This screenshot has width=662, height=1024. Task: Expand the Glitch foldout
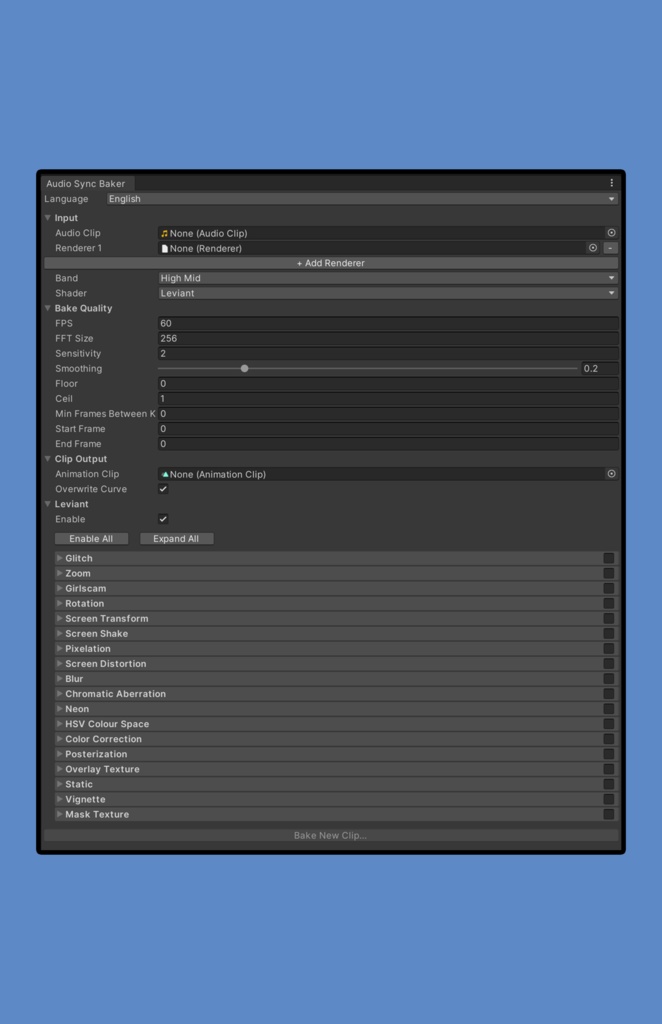59,558
